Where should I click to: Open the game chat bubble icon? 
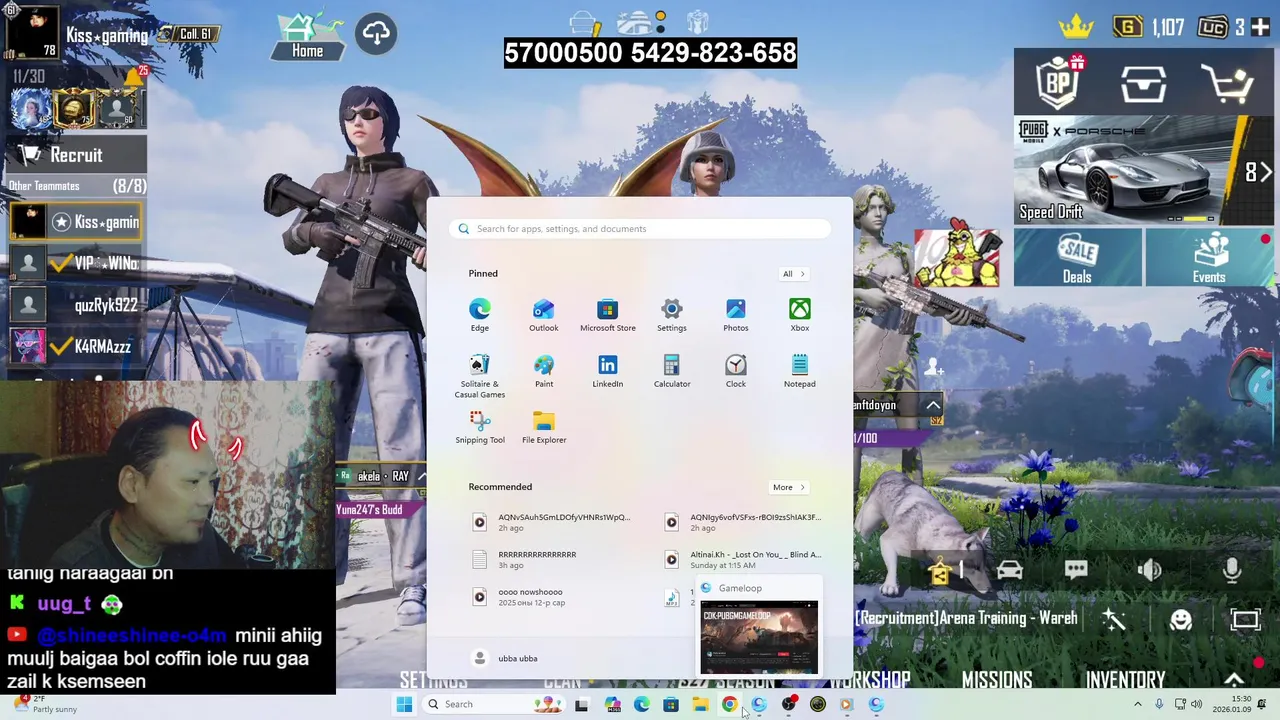1076,570
